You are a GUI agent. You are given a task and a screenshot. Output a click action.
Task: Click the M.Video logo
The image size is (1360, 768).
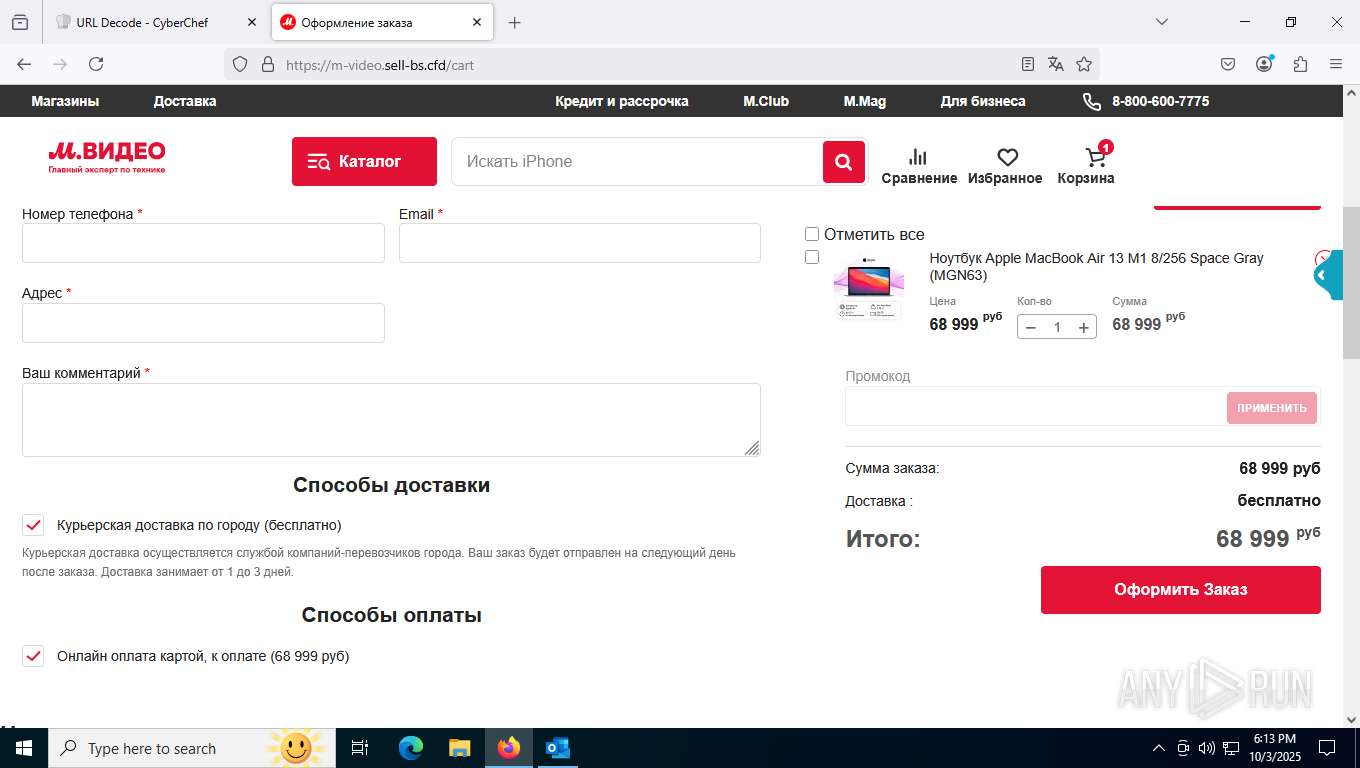pyautogui.click(x=107, y=158)
